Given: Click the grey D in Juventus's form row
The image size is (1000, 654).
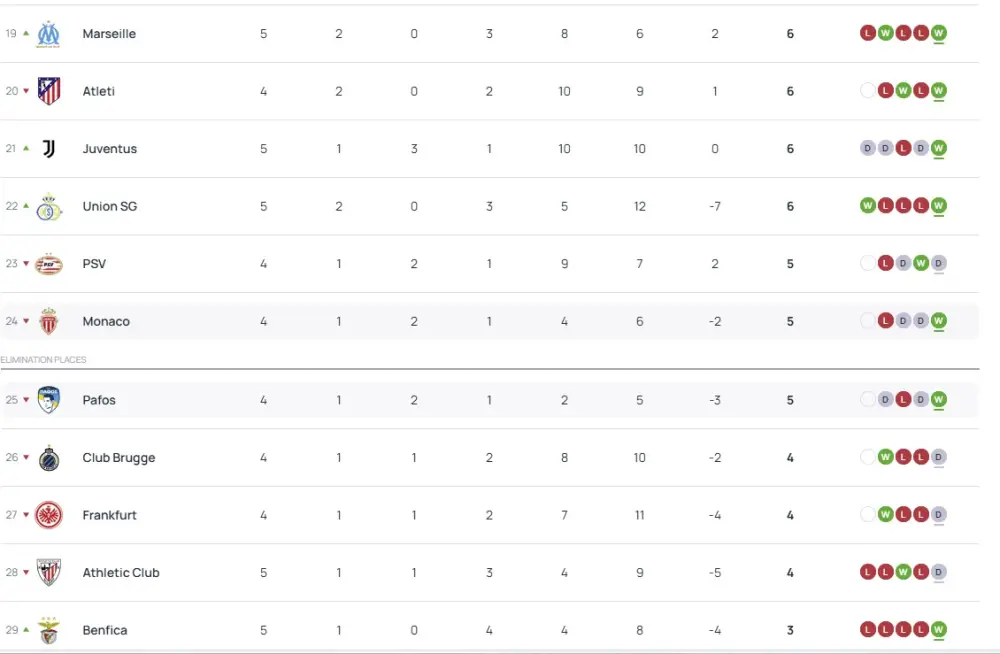Looking at the screenshot, I should pyautogui.click(x=868, y=148).
